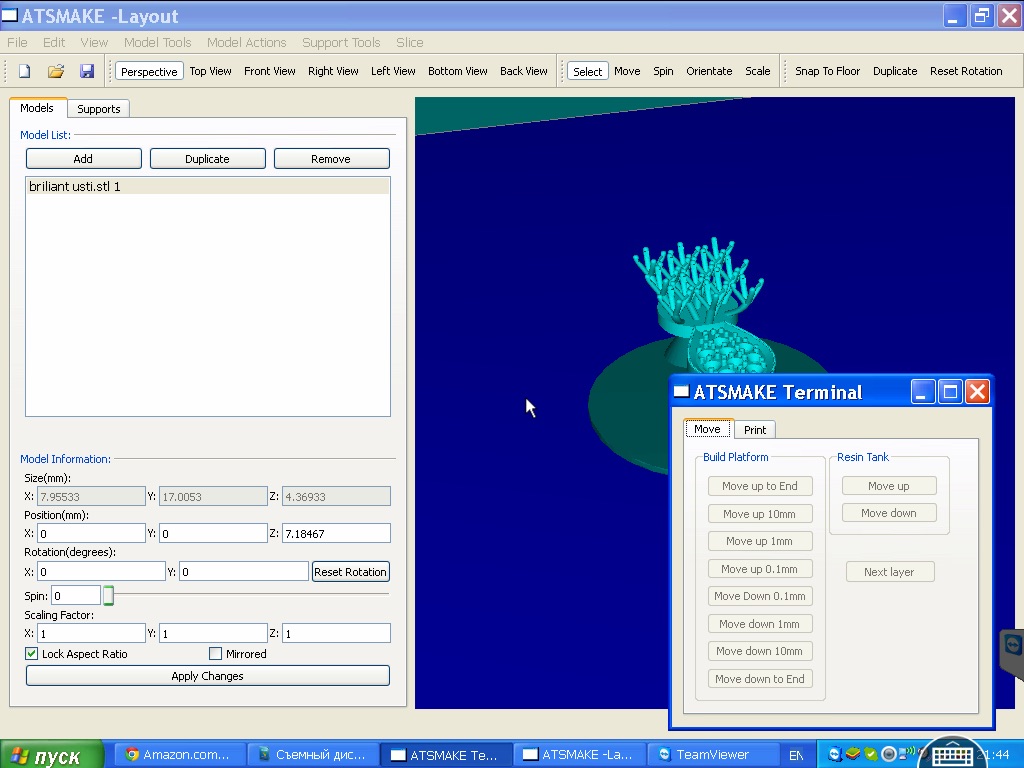Click the New file icon in toolbar

25,71
